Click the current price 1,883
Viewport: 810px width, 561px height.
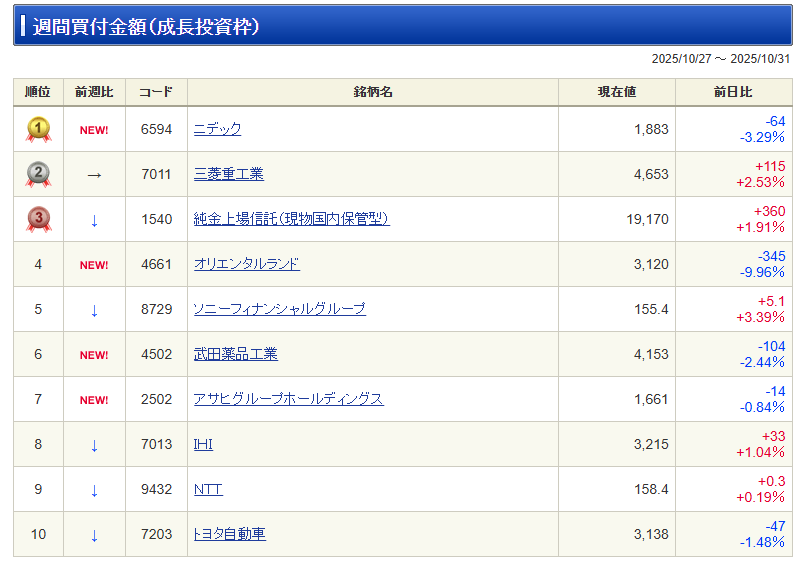pyautogui.click(x=651, y=129)
